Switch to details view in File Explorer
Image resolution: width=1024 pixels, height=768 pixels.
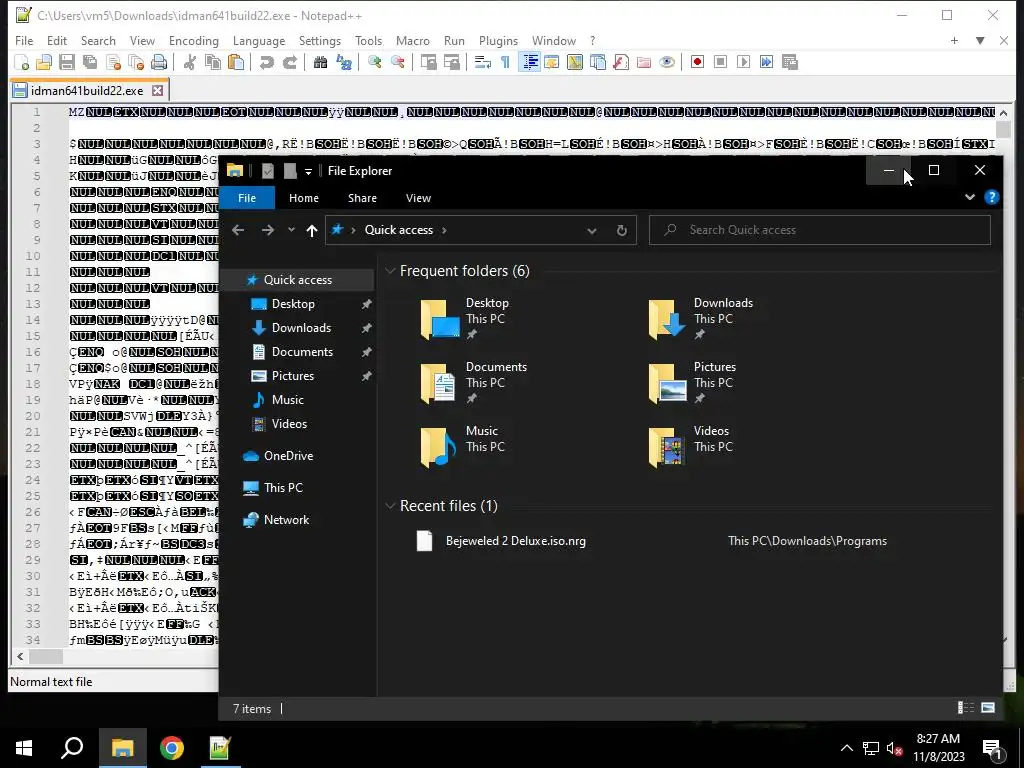pyautogui.click(x=966, y=707)
